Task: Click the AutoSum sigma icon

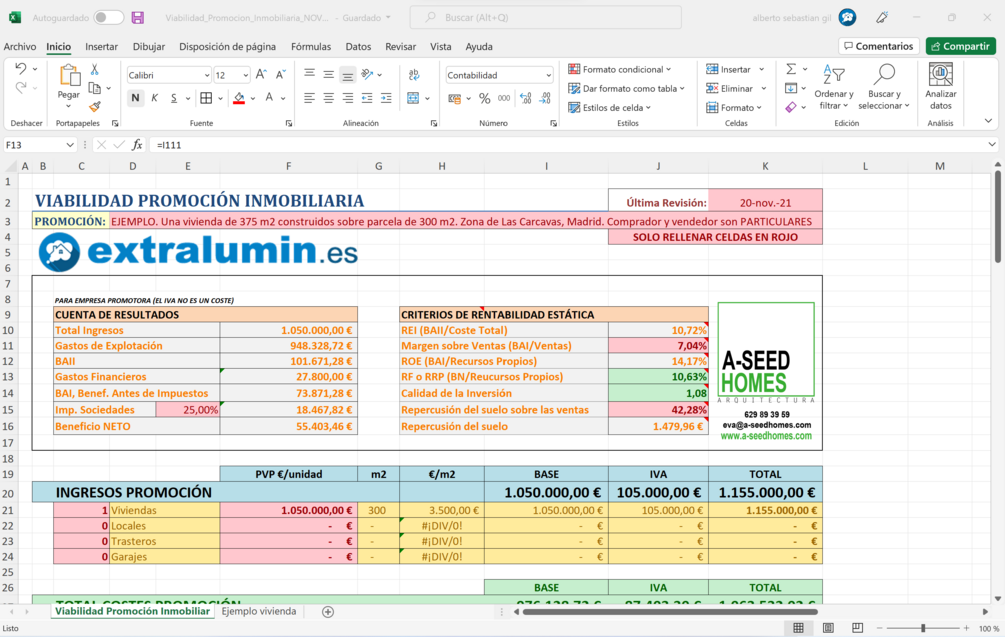Action: [791, 69]
